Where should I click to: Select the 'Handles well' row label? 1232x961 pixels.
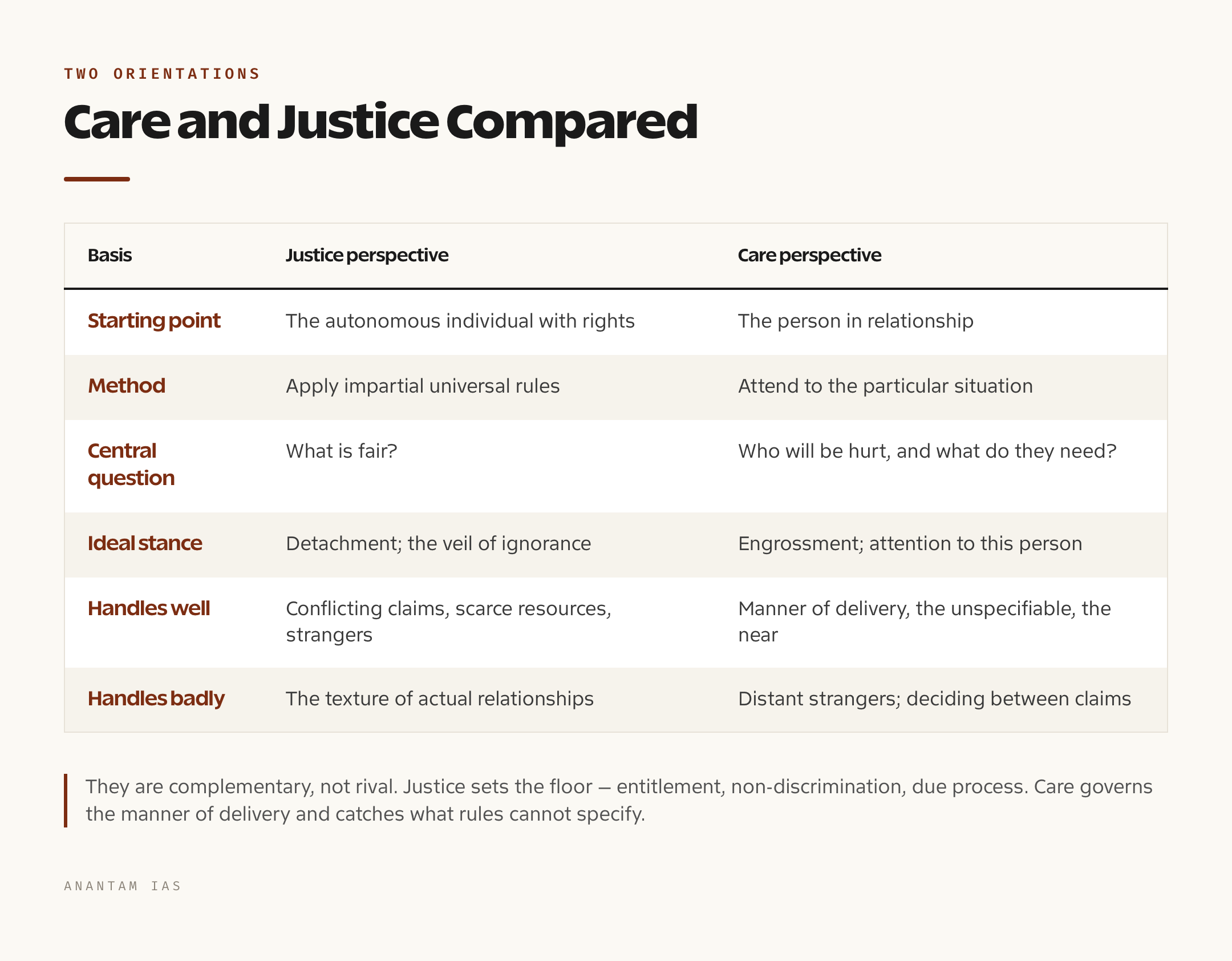pos(149,608)
